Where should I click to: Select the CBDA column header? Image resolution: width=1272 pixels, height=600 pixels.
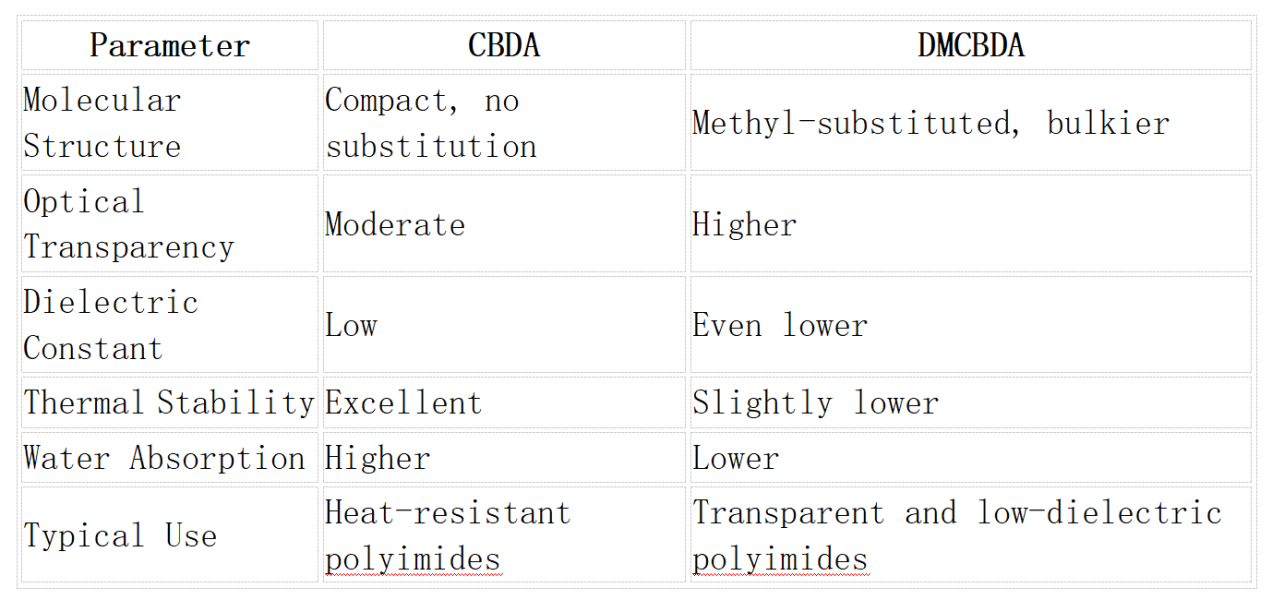[503, 45]
